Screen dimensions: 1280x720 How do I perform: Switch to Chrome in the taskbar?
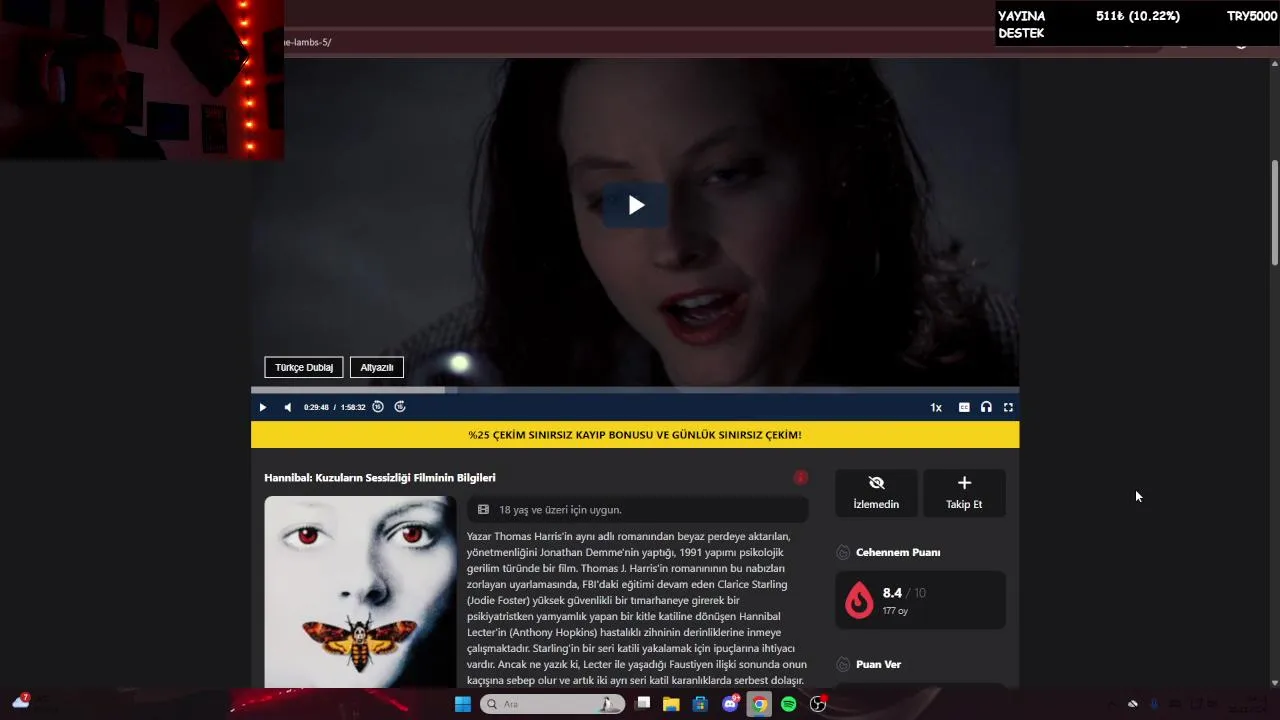(x=759, y=704)
